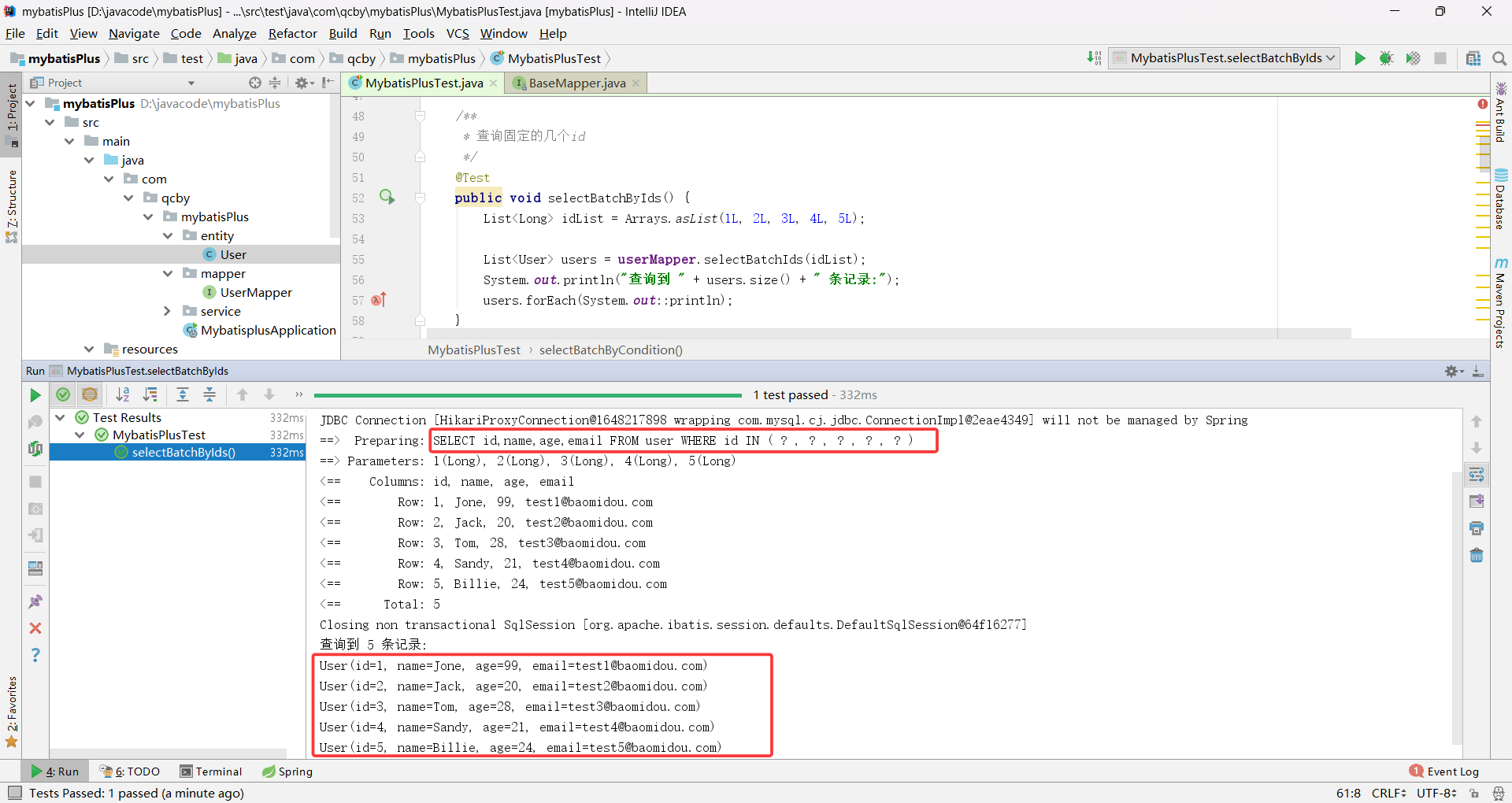This screenshot has width=1512, height=803.
Task: Sort tests by duration icon
Action: 150,395
